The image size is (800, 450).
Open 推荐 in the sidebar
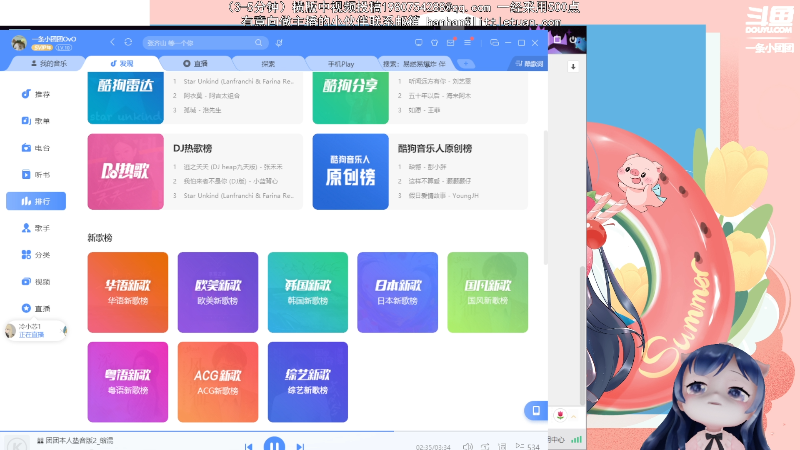36,94
